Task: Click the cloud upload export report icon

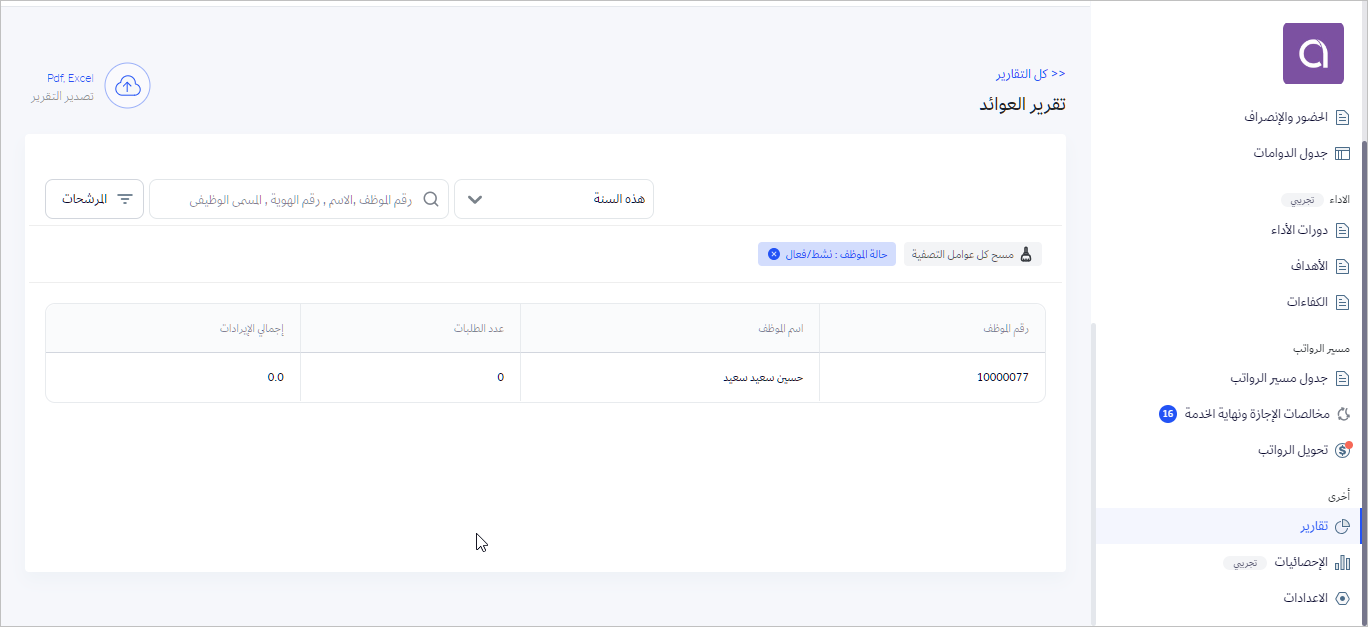Action: click(127, 86)
